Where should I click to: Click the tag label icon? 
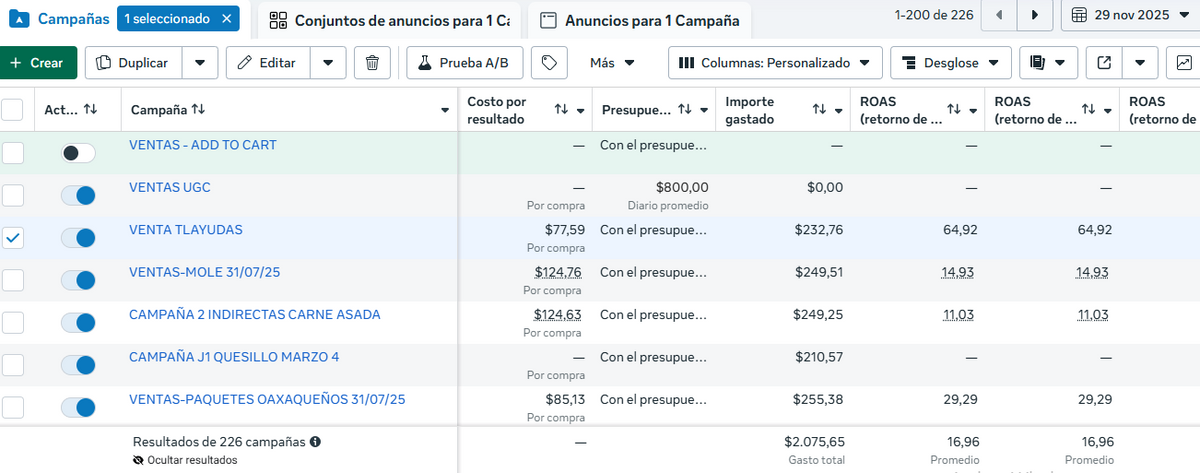coord(549,63)
